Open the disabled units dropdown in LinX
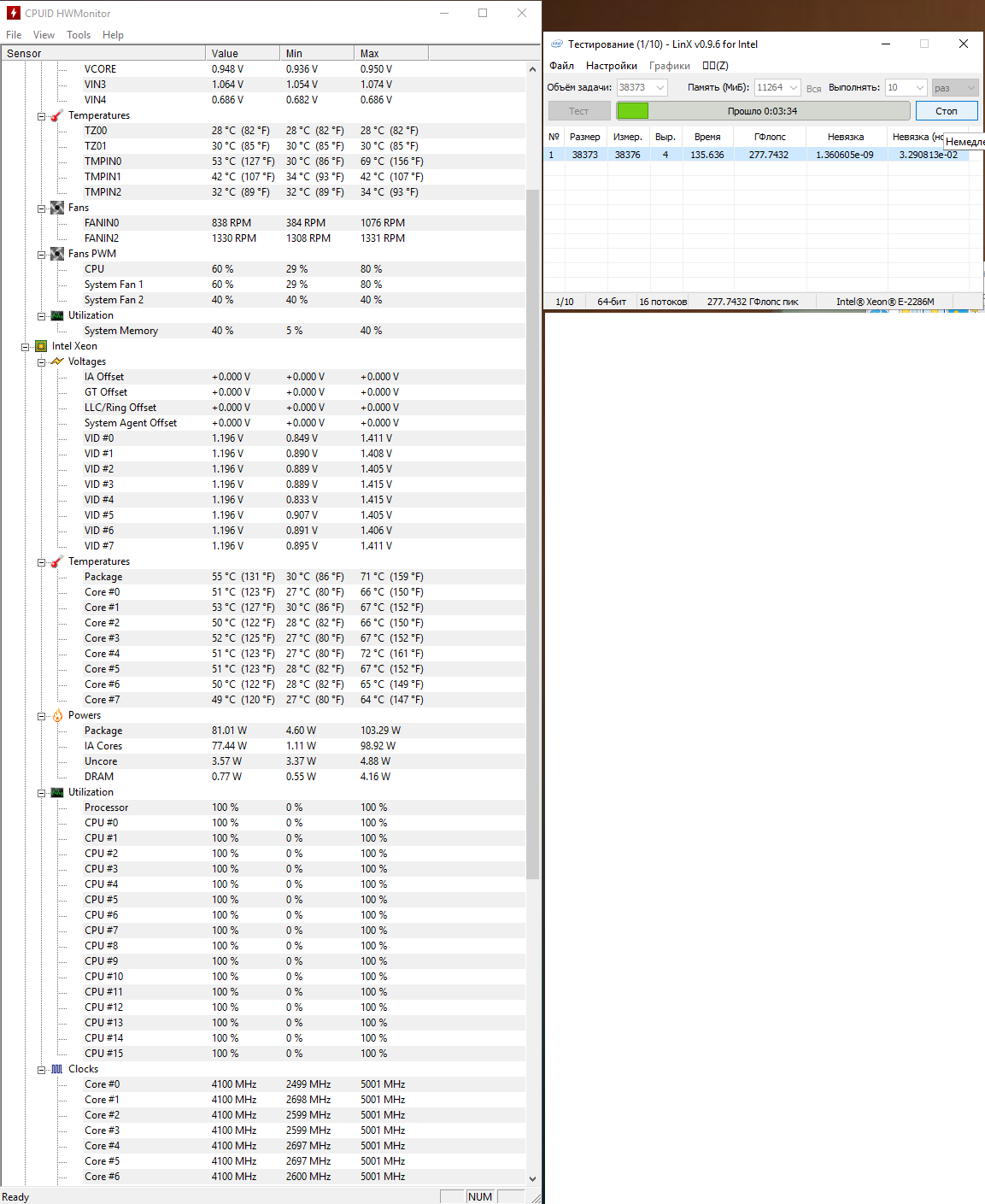Viewport: 985px width, 1204px height. point(955,87)
